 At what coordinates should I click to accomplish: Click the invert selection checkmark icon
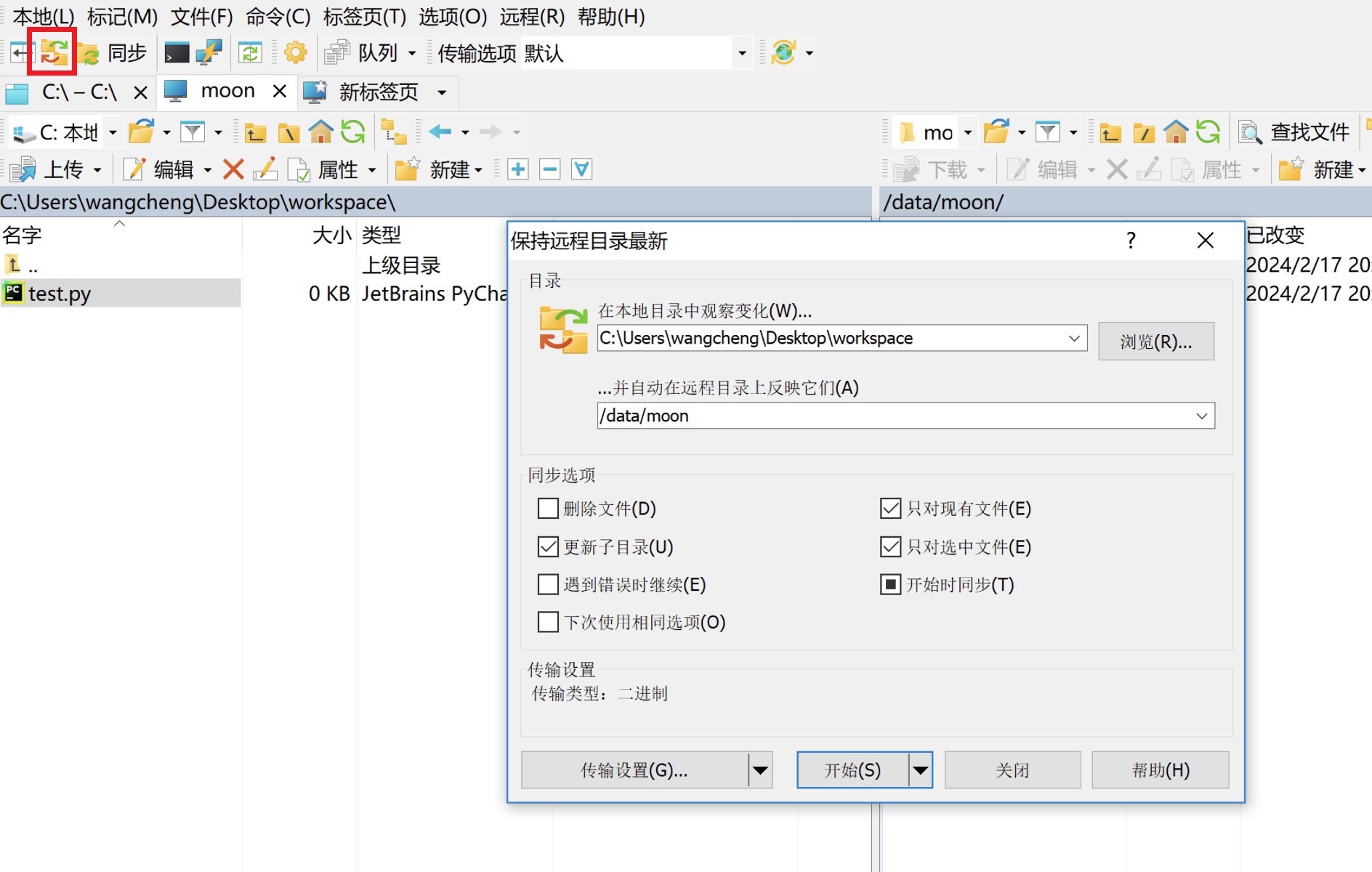(582, 169)
